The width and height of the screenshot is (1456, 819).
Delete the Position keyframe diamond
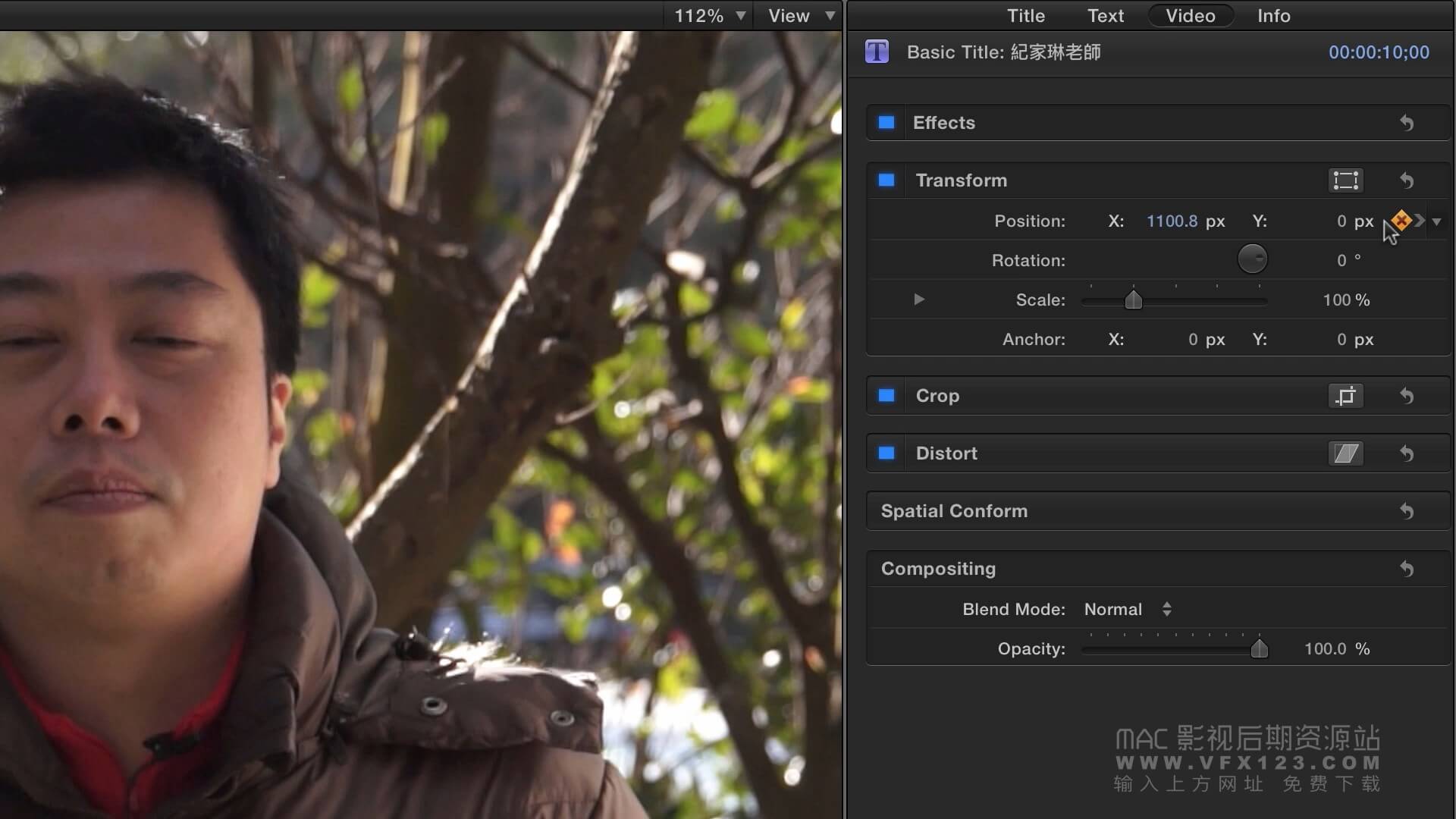[1401, 221]
